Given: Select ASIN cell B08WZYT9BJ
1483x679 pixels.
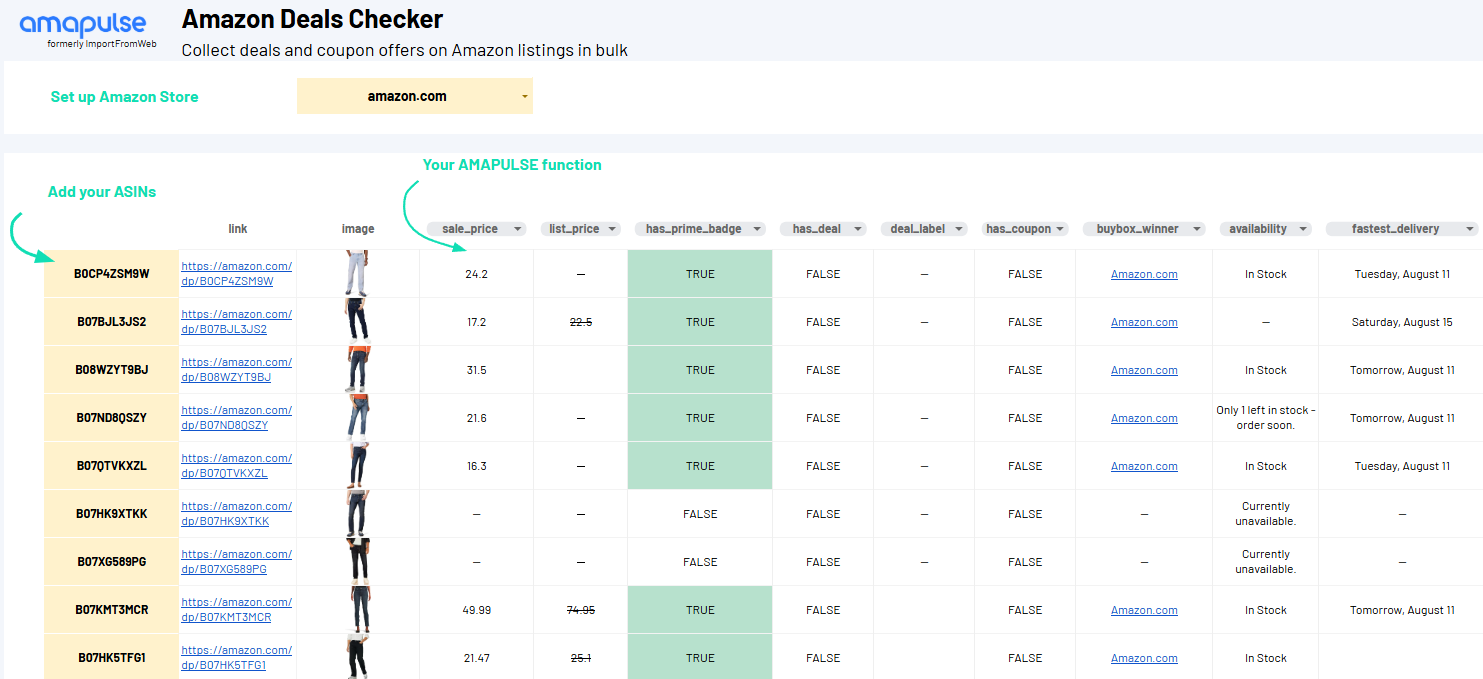Looking at the screenshot, I should coord(112,370).
